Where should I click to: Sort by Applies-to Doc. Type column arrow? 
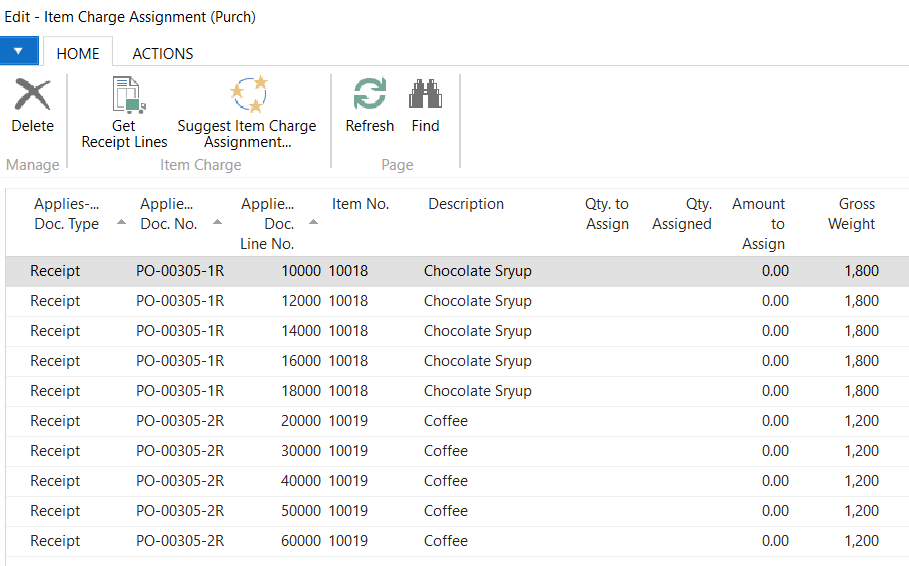122,223
